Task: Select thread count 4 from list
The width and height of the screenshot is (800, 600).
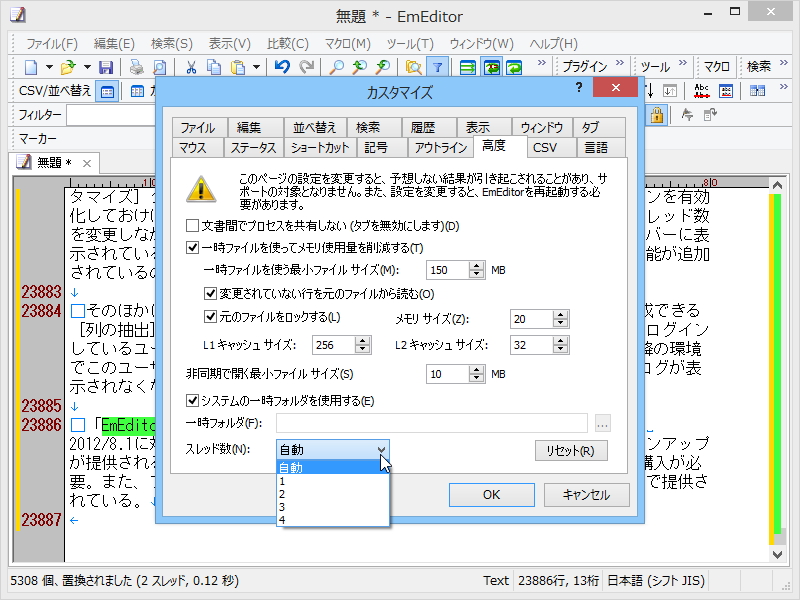Action: pos(333,520)
